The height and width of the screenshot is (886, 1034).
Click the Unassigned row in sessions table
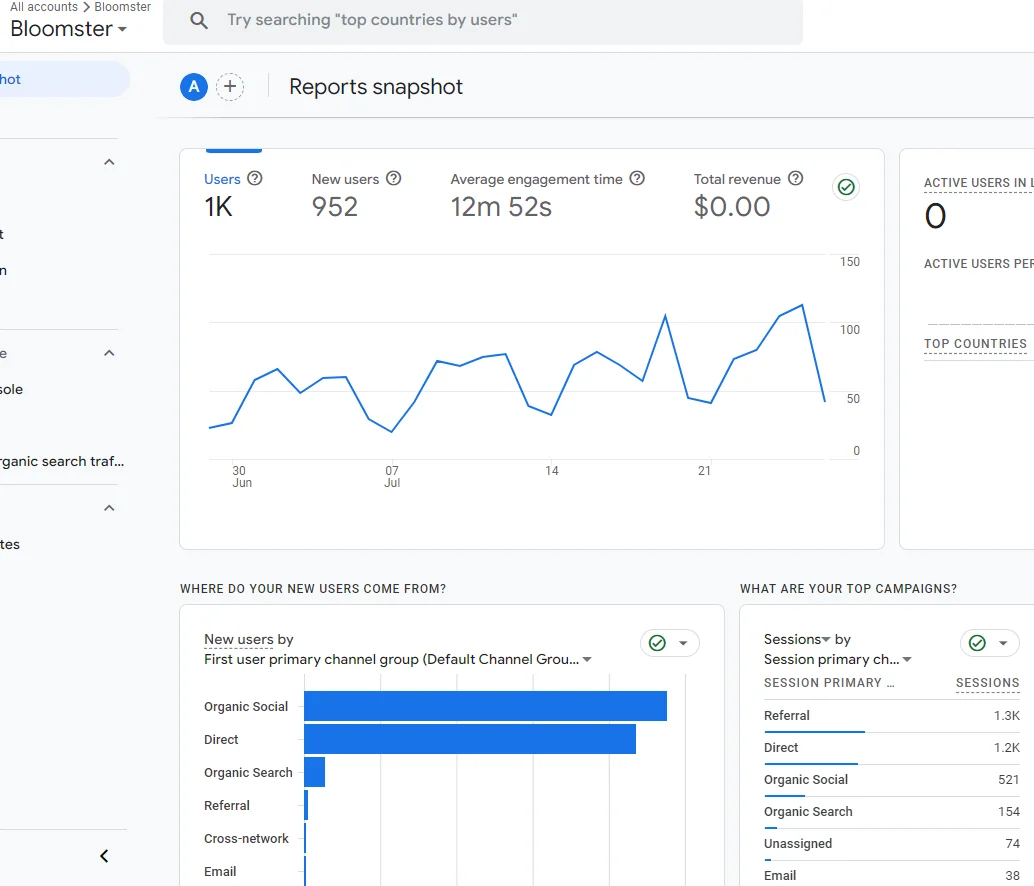coord(892,844)
